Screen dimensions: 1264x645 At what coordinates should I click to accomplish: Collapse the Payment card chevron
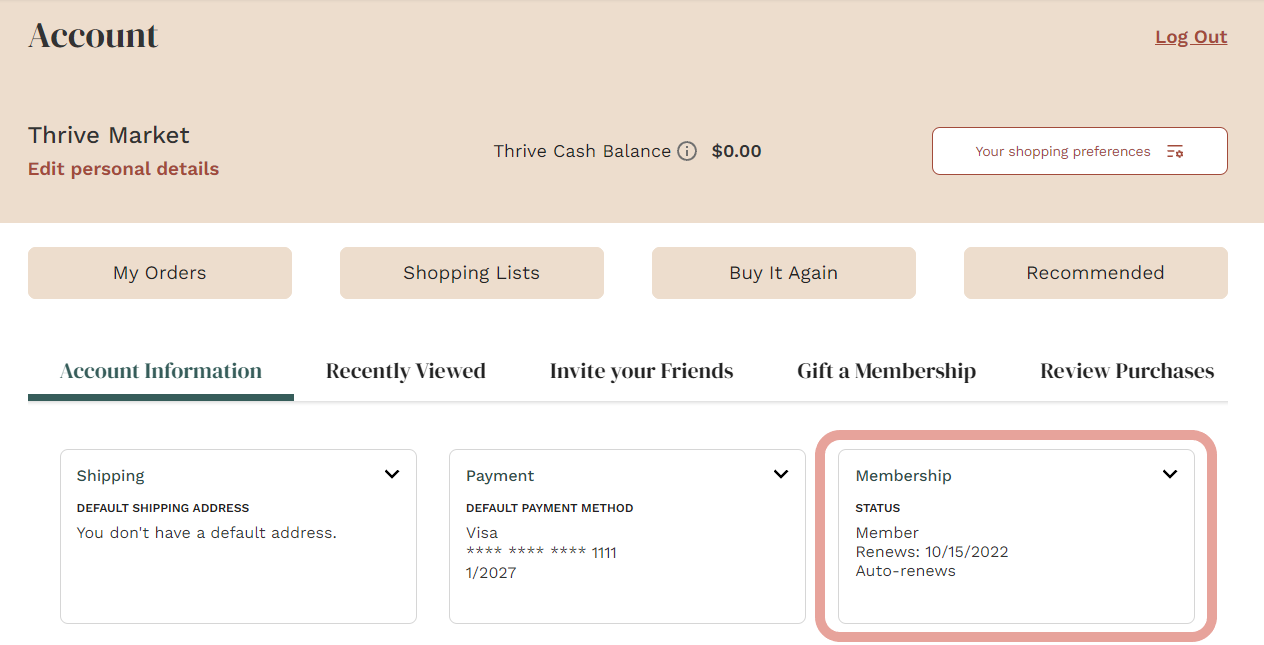click(780, 474)
